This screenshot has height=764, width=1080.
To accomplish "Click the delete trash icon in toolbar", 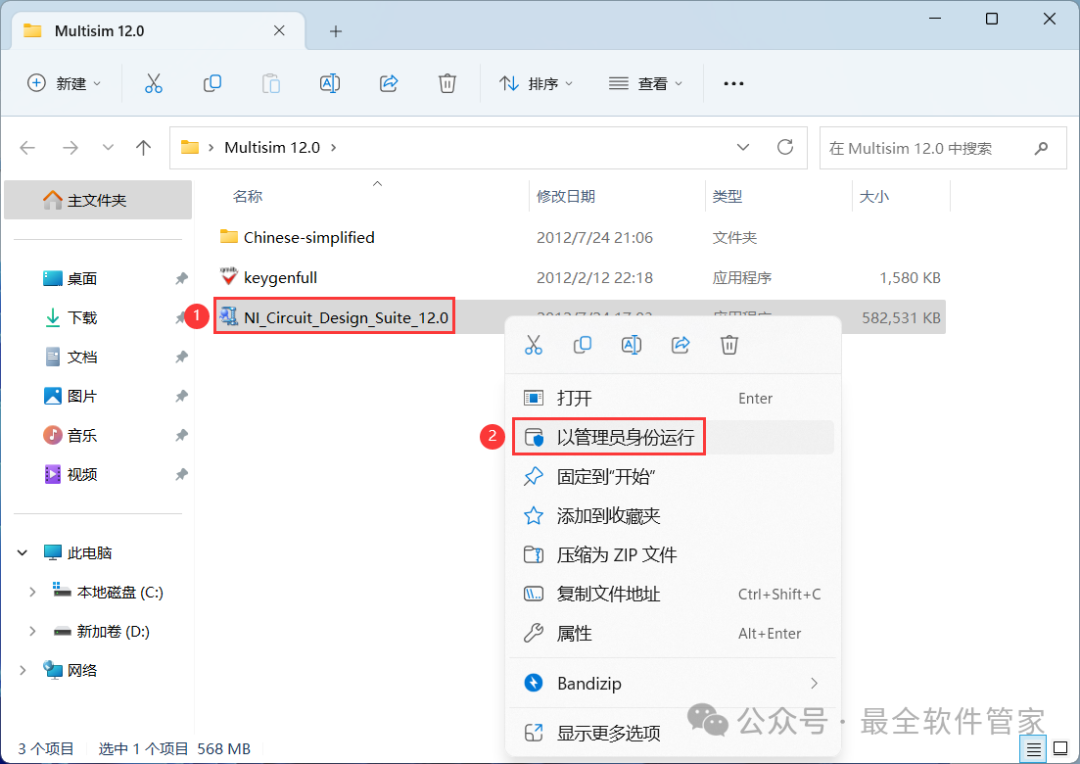I will point(448,84).
